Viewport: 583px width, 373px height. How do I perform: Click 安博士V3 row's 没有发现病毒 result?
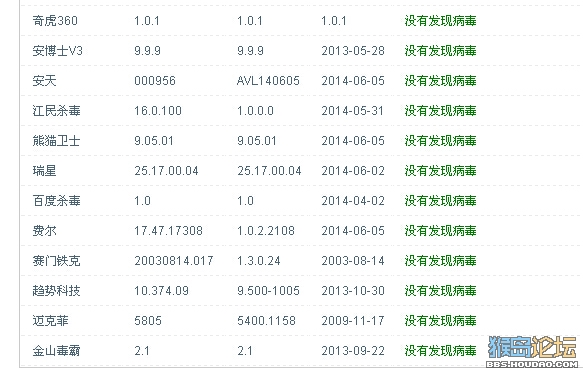click(x=440, y=51)
